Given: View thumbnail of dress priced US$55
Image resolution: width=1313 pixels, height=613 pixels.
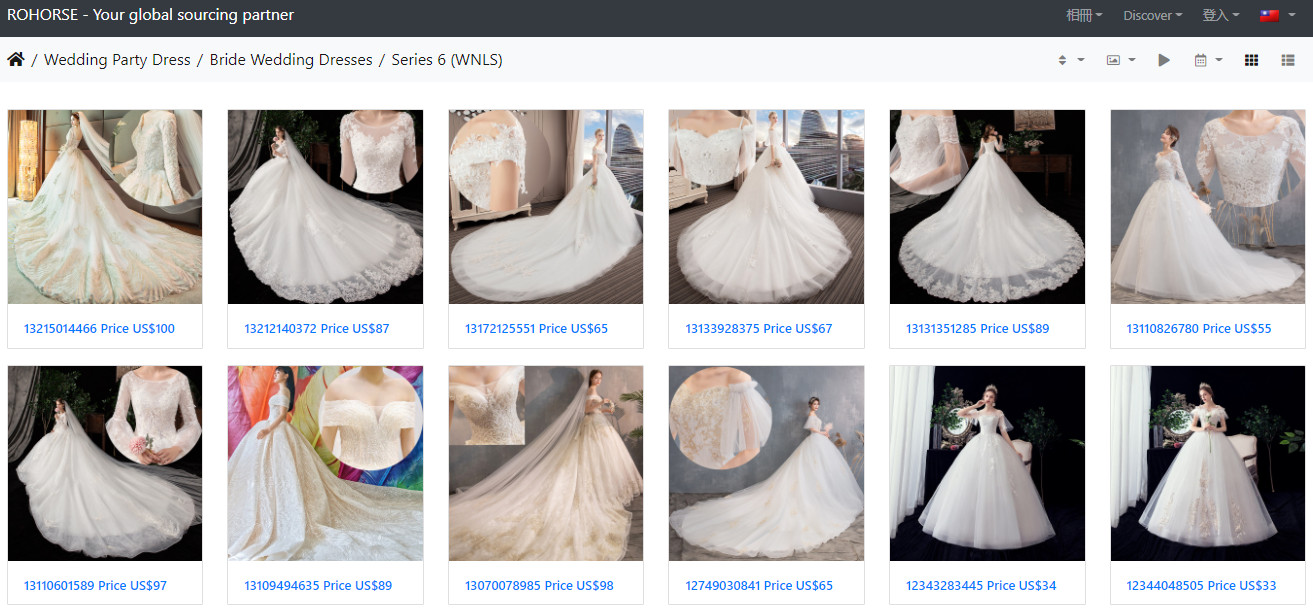Looking at the screenshot, I should pos(1207,206).
